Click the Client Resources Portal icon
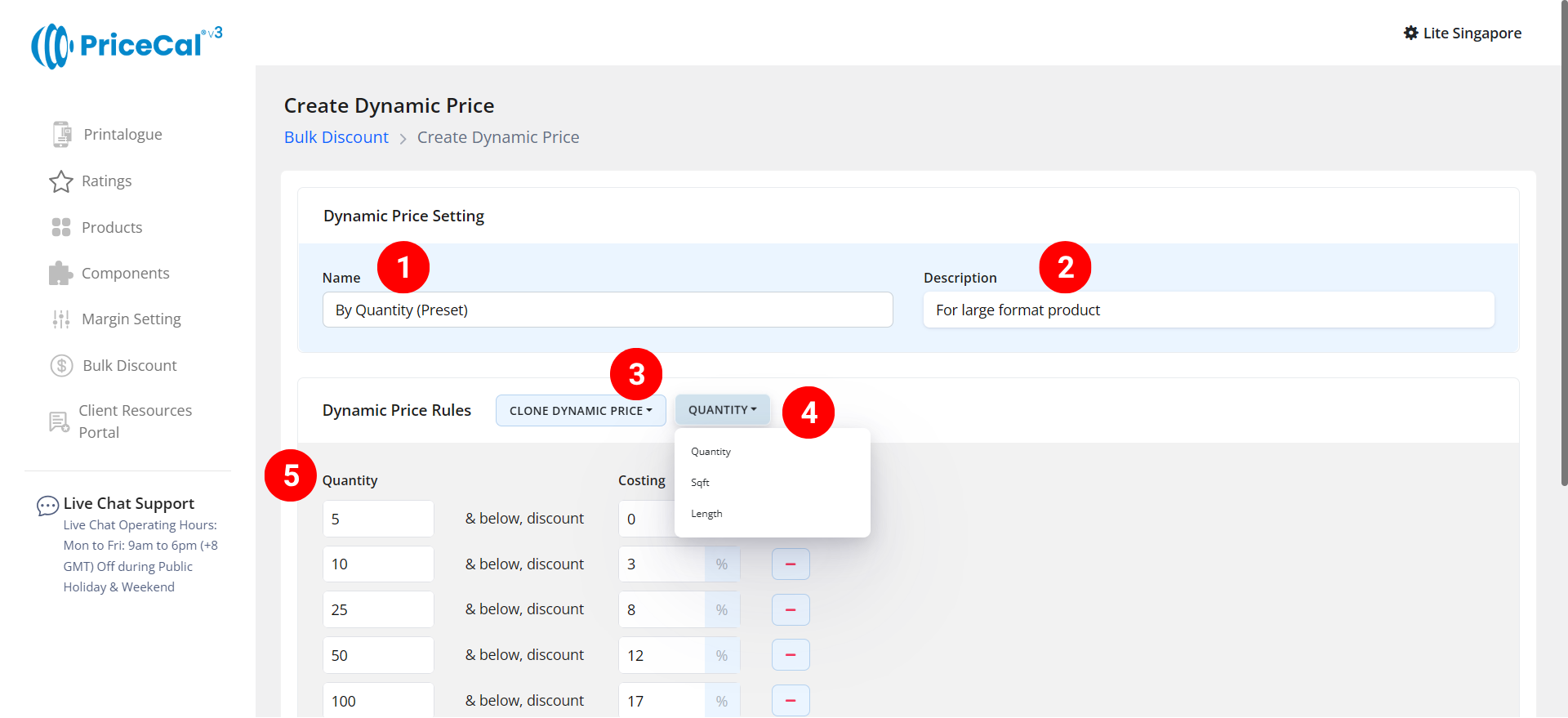Image resolution: width=1568 pixels, height=718 pixels. (x=59, y=421)
